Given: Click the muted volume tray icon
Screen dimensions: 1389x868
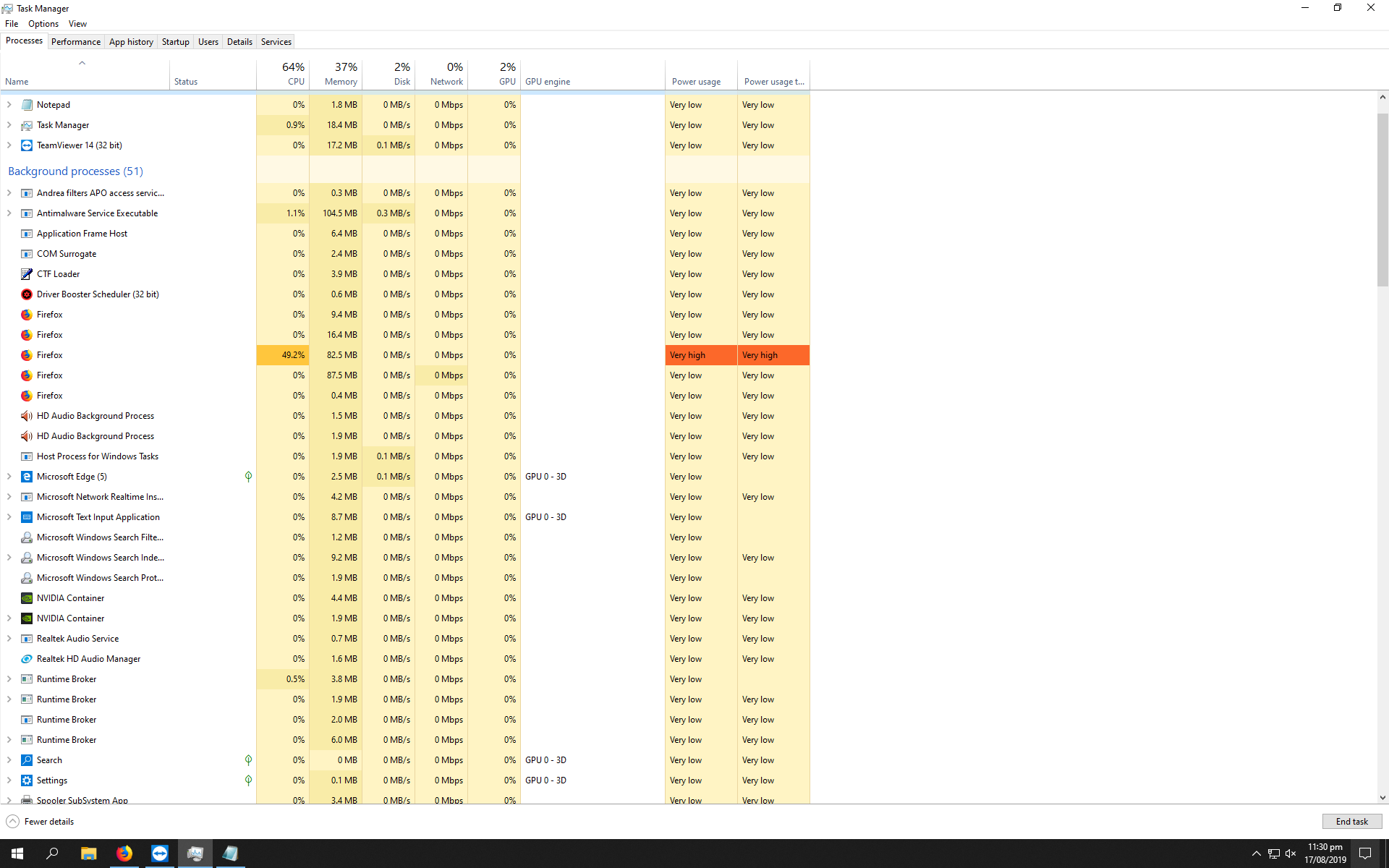Looking at the screenshot, I should point(1290,854).
